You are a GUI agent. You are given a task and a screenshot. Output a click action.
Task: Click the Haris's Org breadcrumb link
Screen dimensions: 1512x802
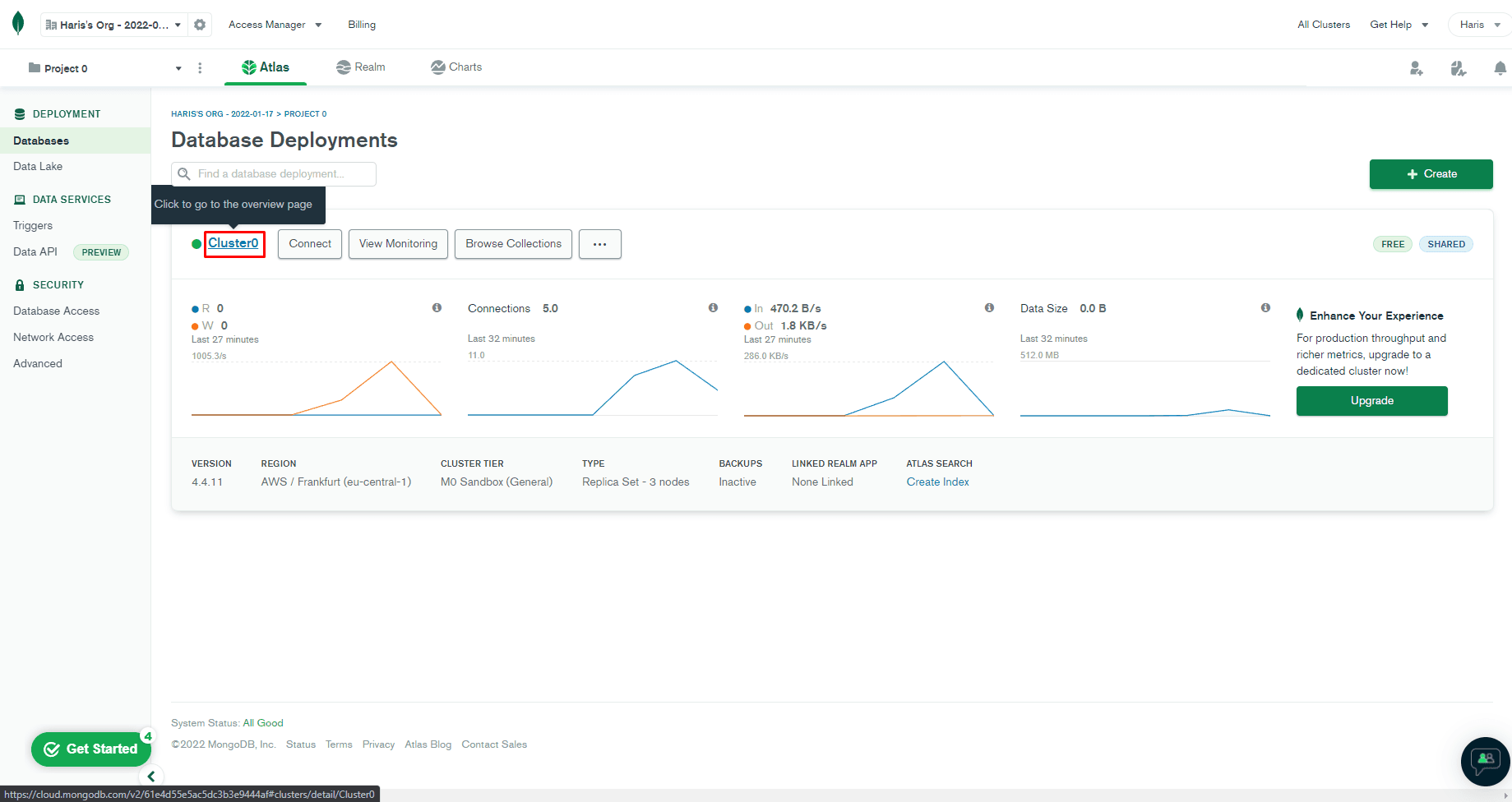pyautogui.click(x=222, y=114)
